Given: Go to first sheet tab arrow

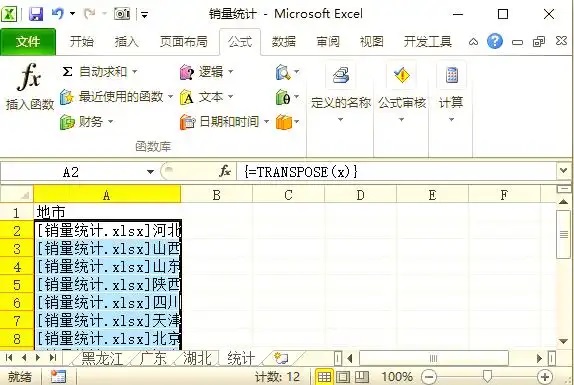Looking at the screenshot, I should click(9, 358).
